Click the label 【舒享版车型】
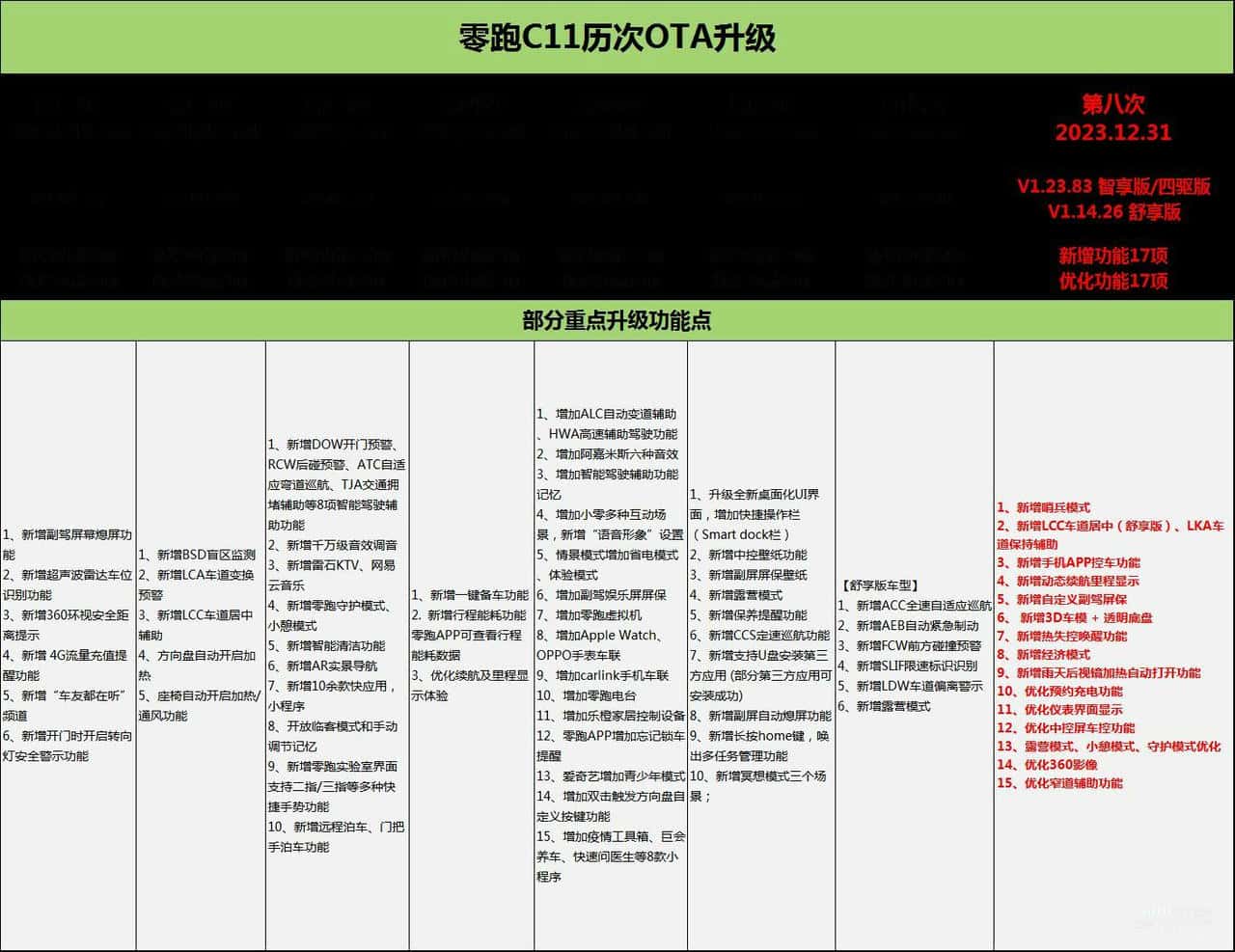The image size is (1235, 952). pyautogui.click(x=880, y=585)
